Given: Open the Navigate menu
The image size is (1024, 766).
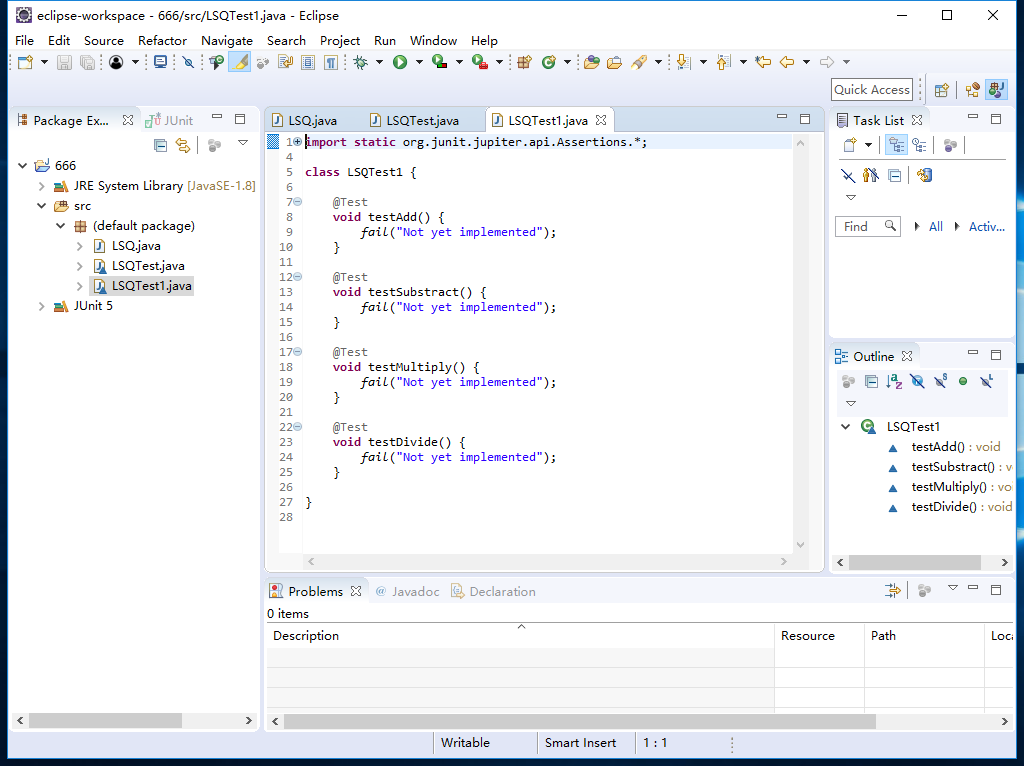Looking at the screenshot, I should pyautogui.click(x=227, y=40).
